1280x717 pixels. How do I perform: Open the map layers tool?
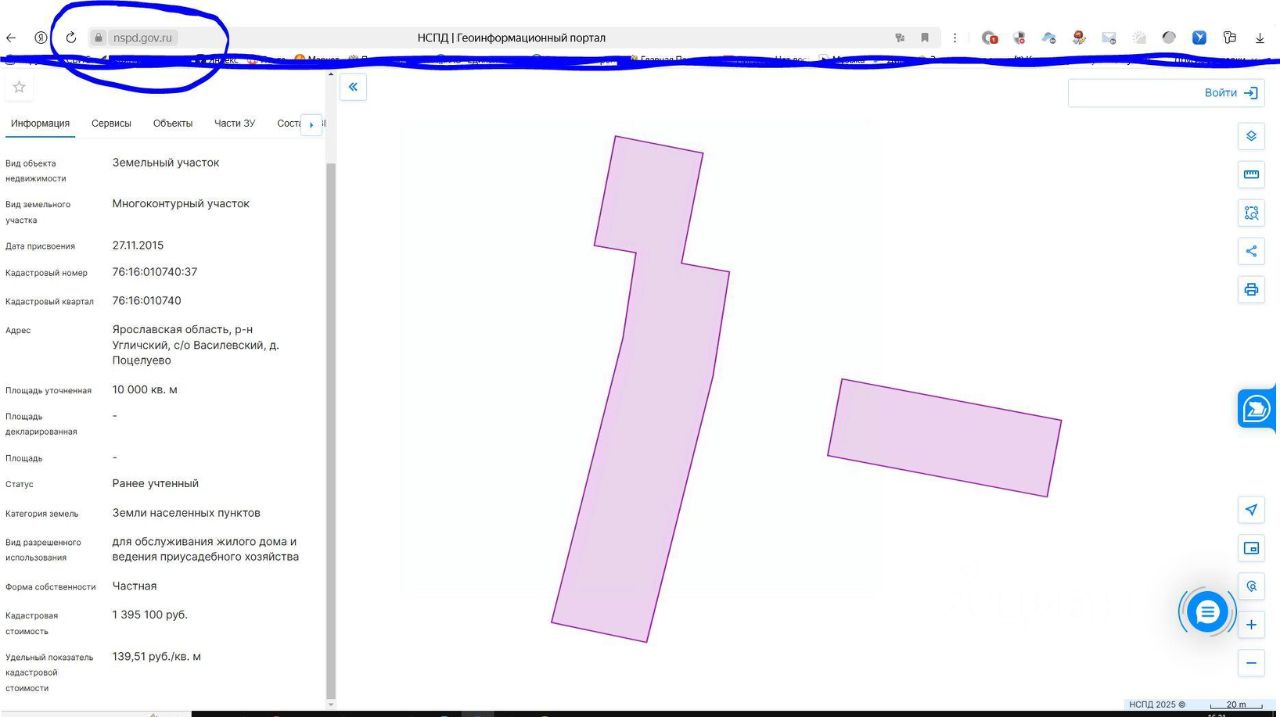click(x=1251, y=136)
